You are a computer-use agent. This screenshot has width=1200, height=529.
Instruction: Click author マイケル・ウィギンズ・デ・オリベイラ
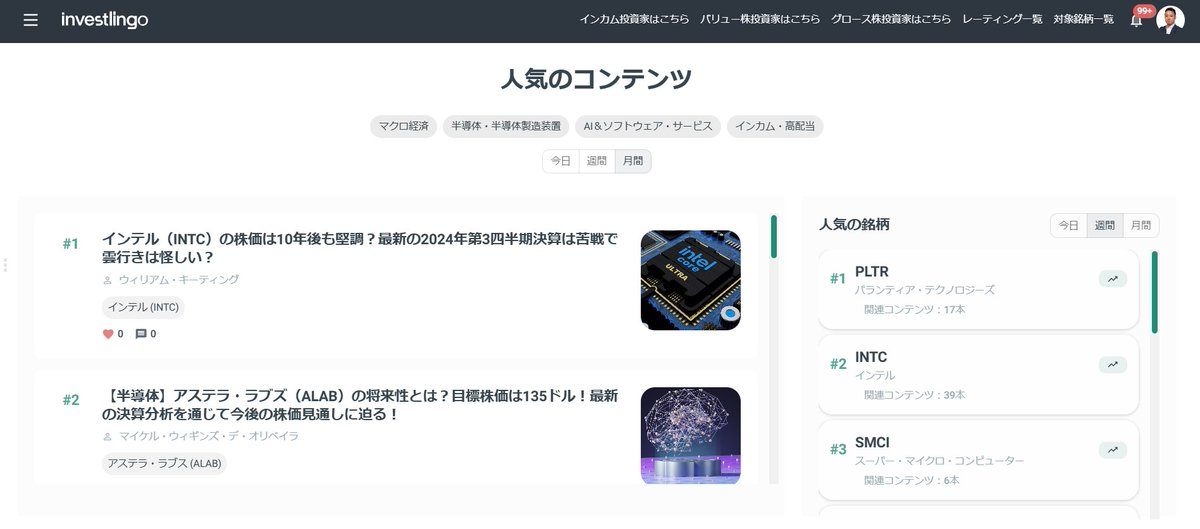pos(208,436)
